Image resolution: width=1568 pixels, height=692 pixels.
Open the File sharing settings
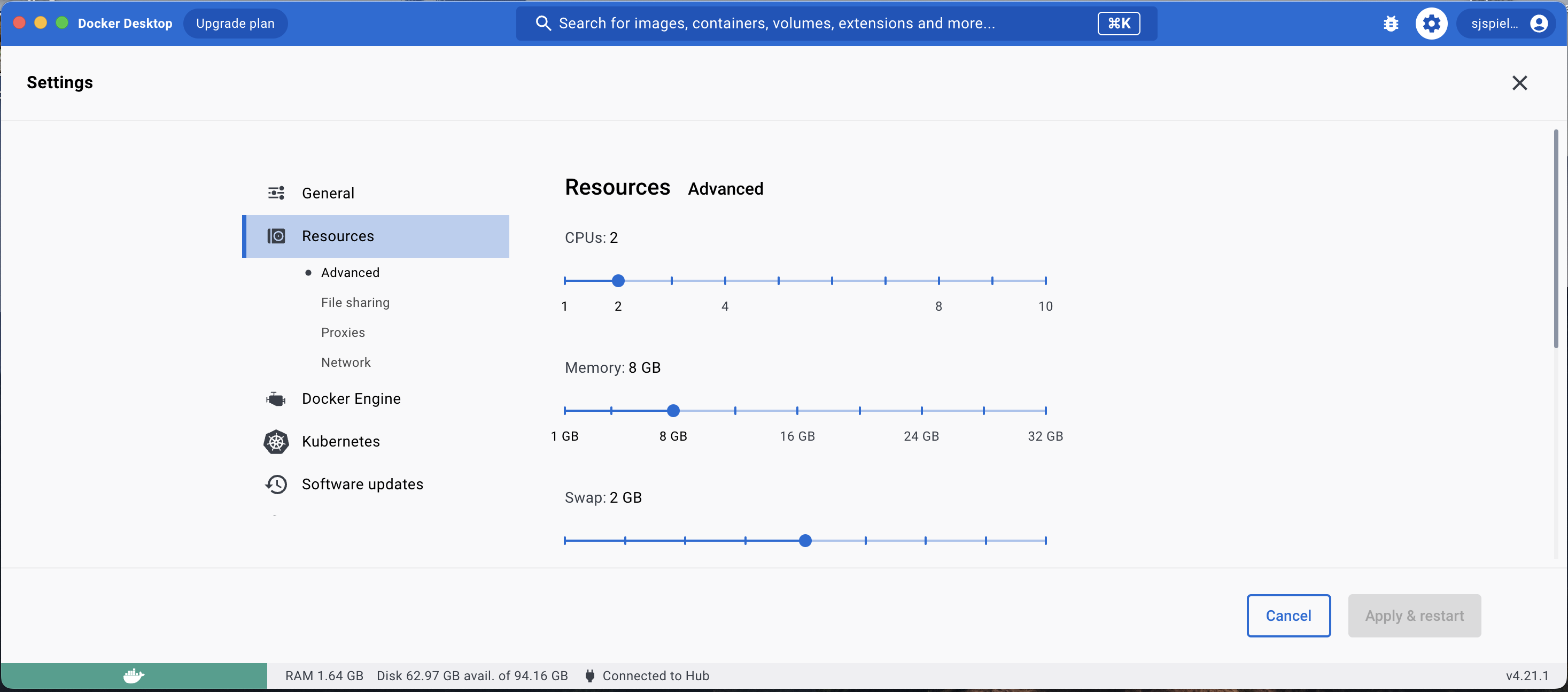click(355, 302)
